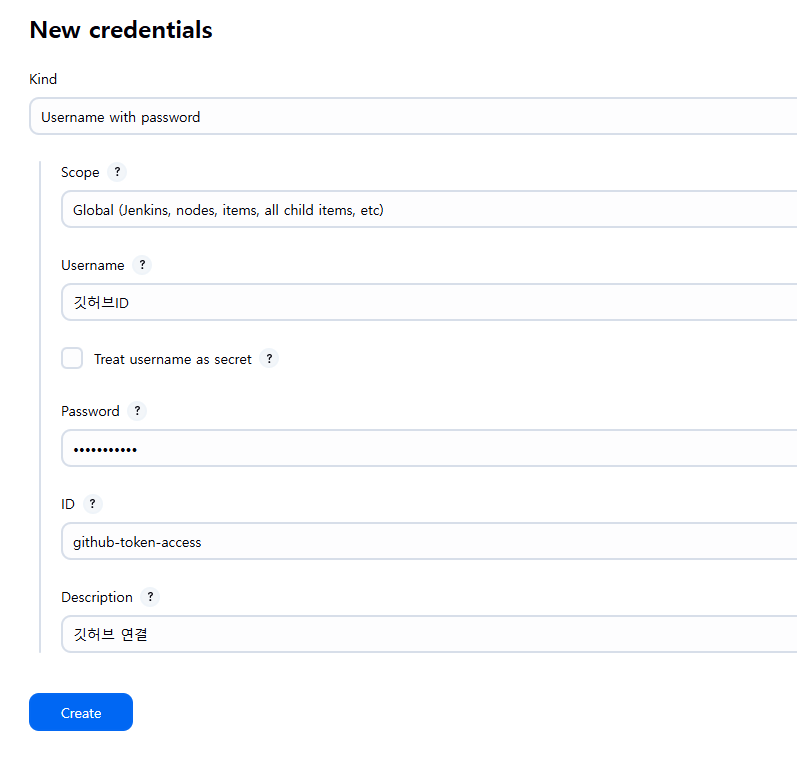This screenshot has height=759, width=797.
Task: Open the ID field help icon
Action: tap(93, 504)
